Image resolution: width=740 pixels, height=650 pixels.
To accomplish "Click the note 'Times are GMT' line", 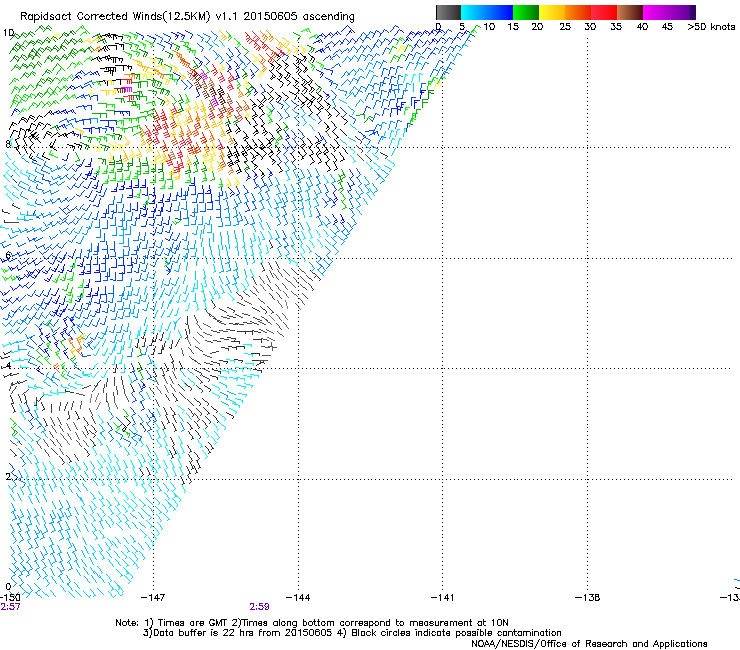I will pos(312,623).
